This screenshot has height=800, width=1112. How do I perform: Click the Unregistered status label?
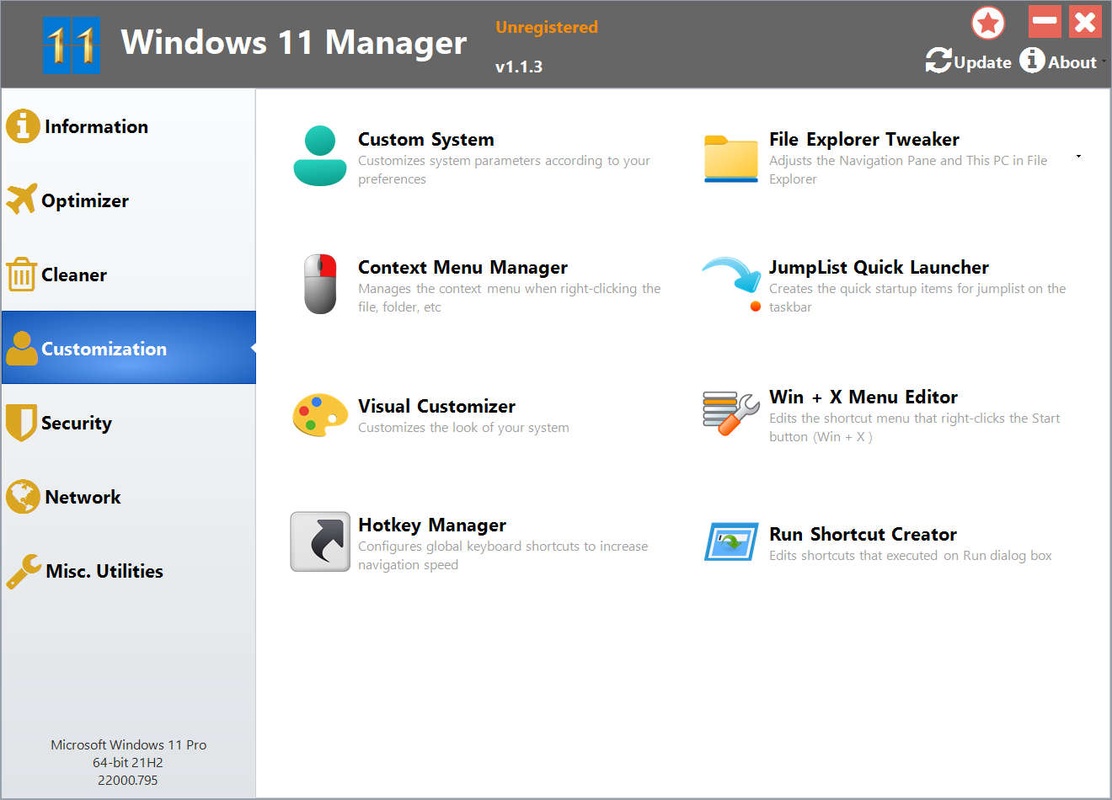pyautogui.click(x=546, y=27)
